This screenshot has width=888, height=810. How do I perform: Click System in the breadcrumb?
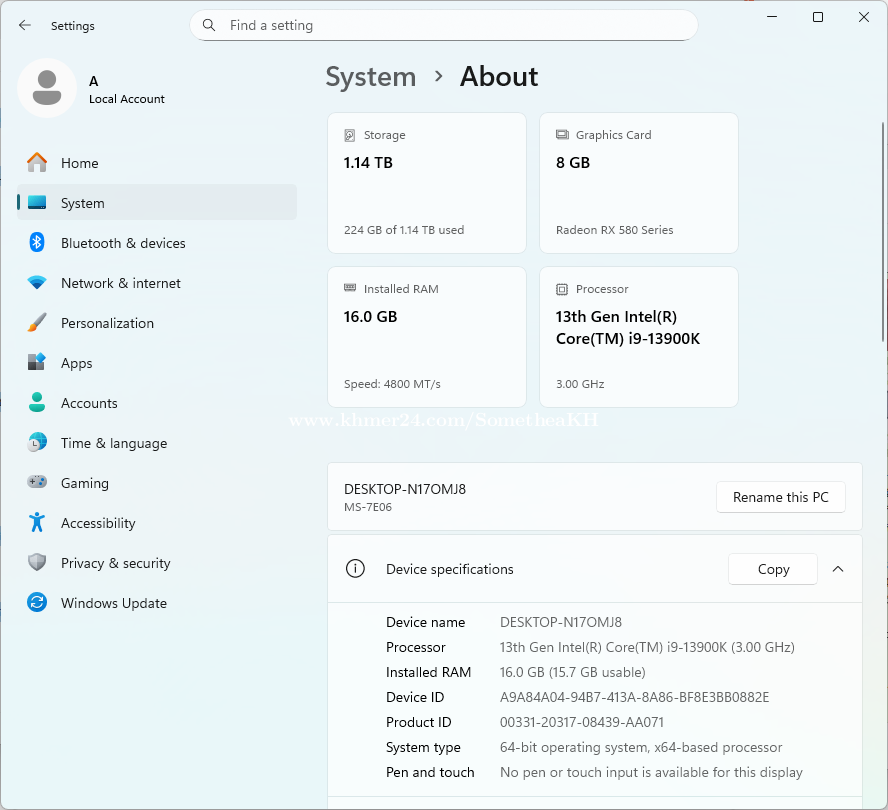371,77
